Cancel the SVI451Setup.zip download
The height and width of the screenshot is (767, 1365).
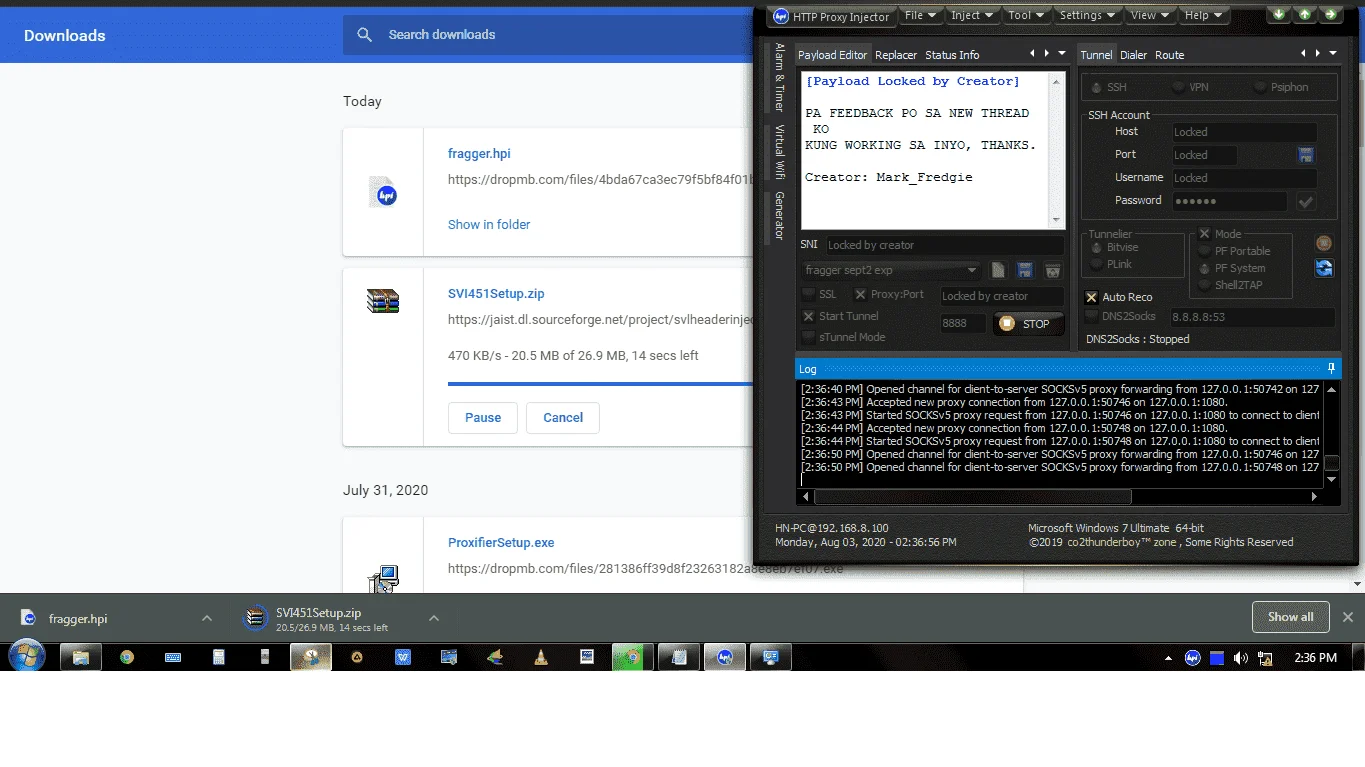tap(563, 418)
